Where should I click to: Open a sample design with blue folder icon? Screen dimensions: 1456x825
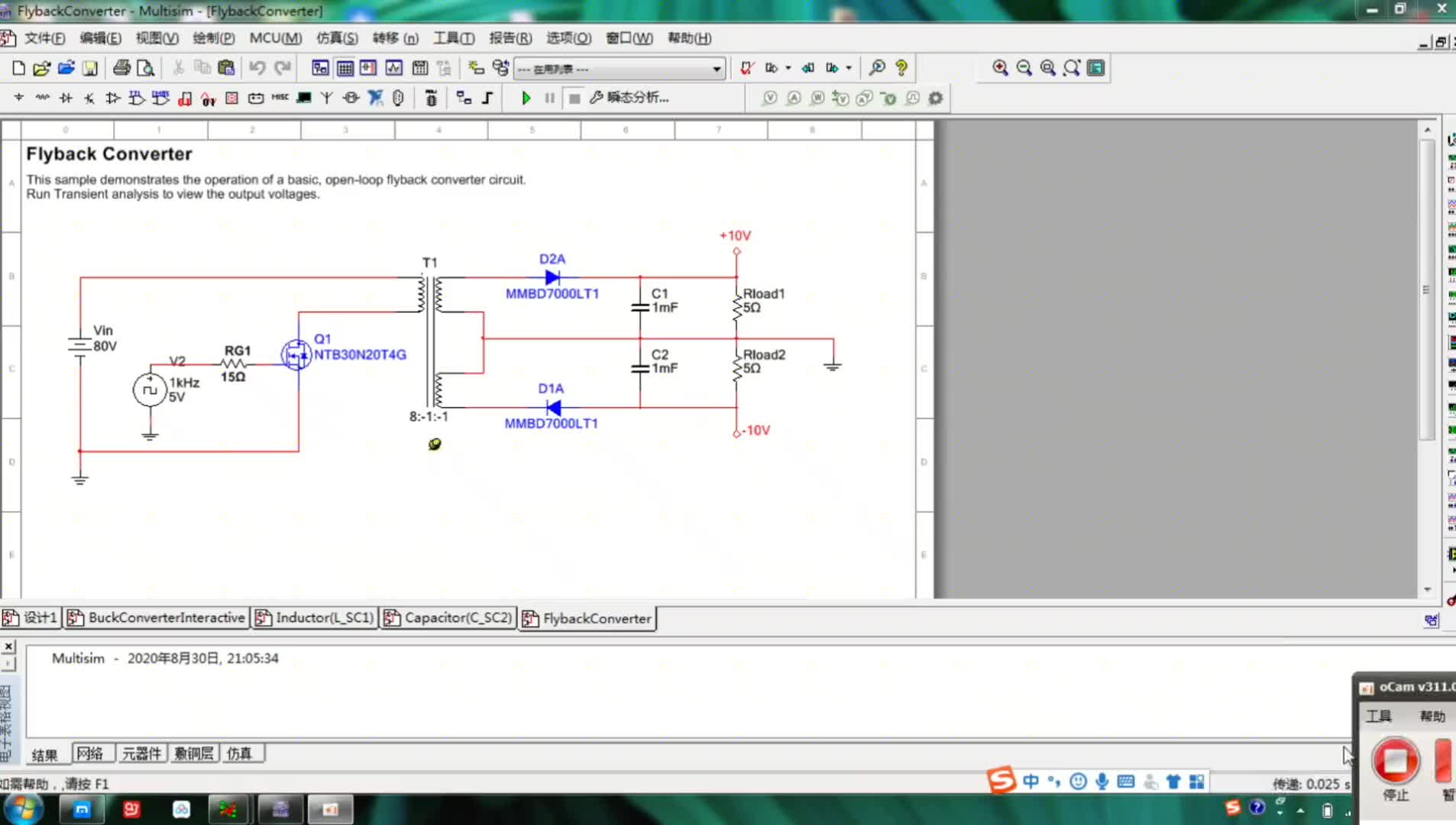click(x=66, y=68)
